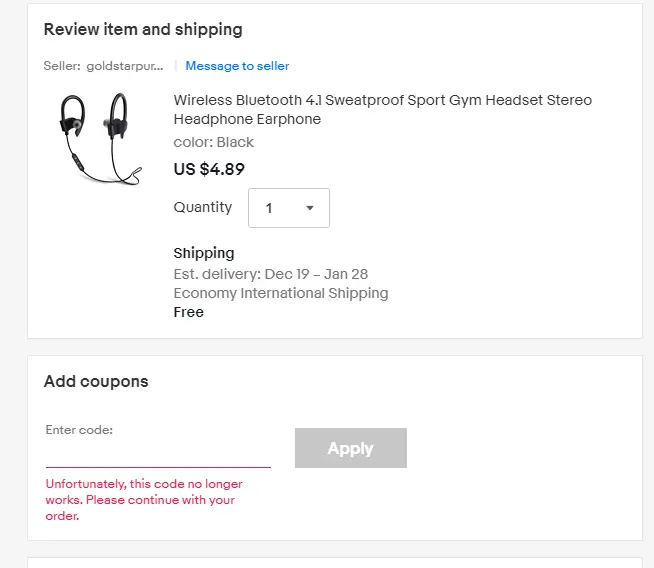The image size is (654, 568).
Task: Click the US $4.89 price text
Action: pos(209,169)
